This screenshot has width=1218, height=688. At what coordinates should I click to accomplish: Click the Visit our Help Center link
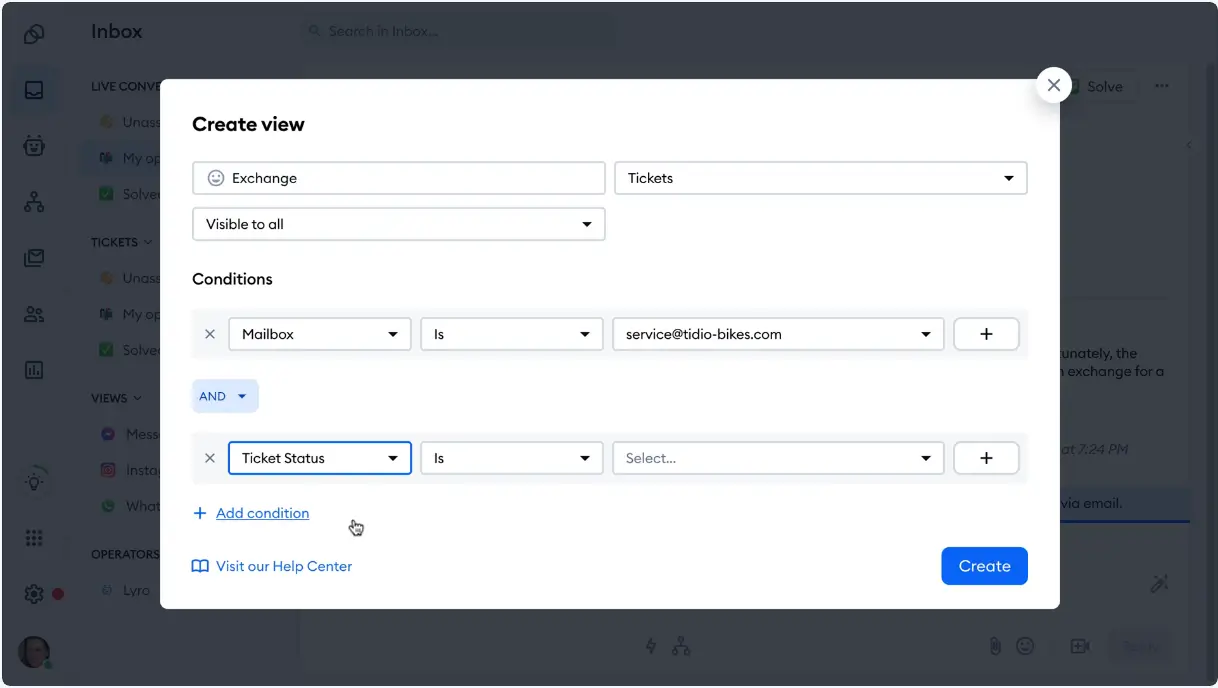tap(284, 566)
